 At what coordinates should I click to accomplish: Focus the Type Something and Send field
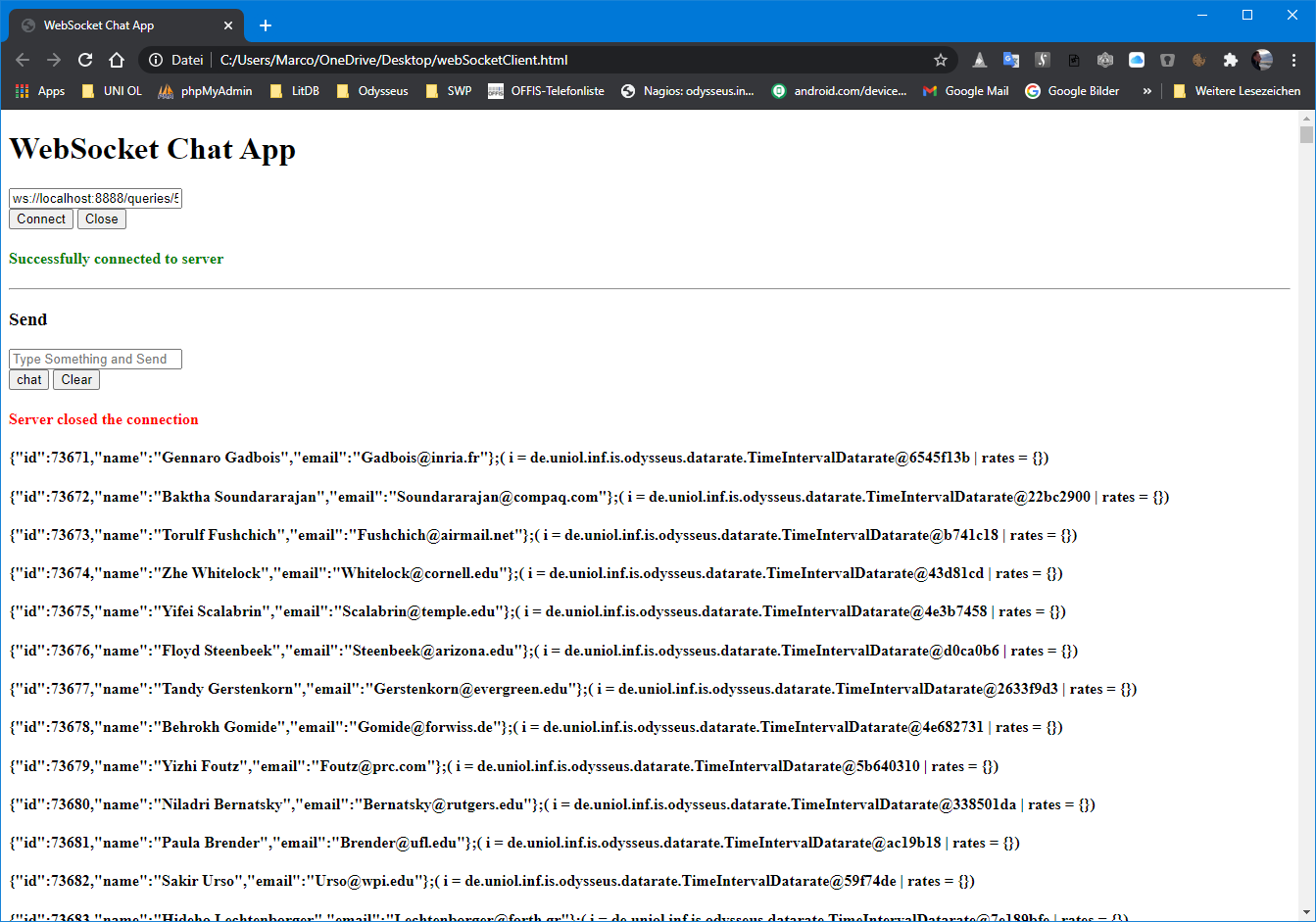pos(95,360)
